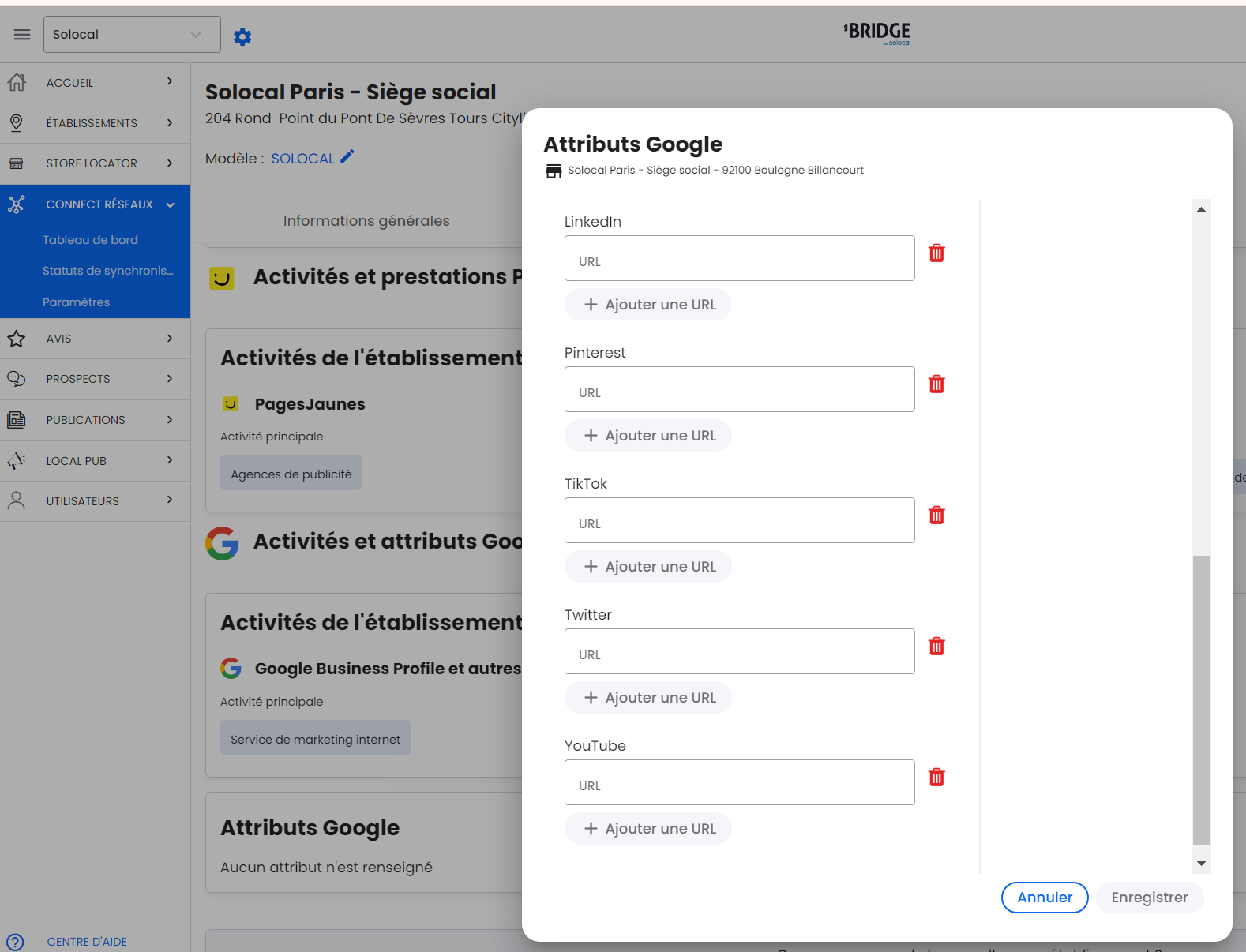Focus the TikTok URL field
The width and height of the screenshot is (1246, 952).
(740, 520)
